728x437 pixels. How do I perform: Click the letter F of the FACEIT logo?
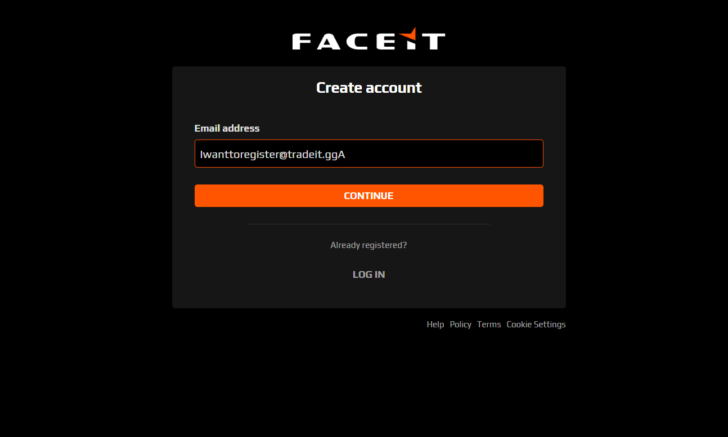[x=302, y=41]
